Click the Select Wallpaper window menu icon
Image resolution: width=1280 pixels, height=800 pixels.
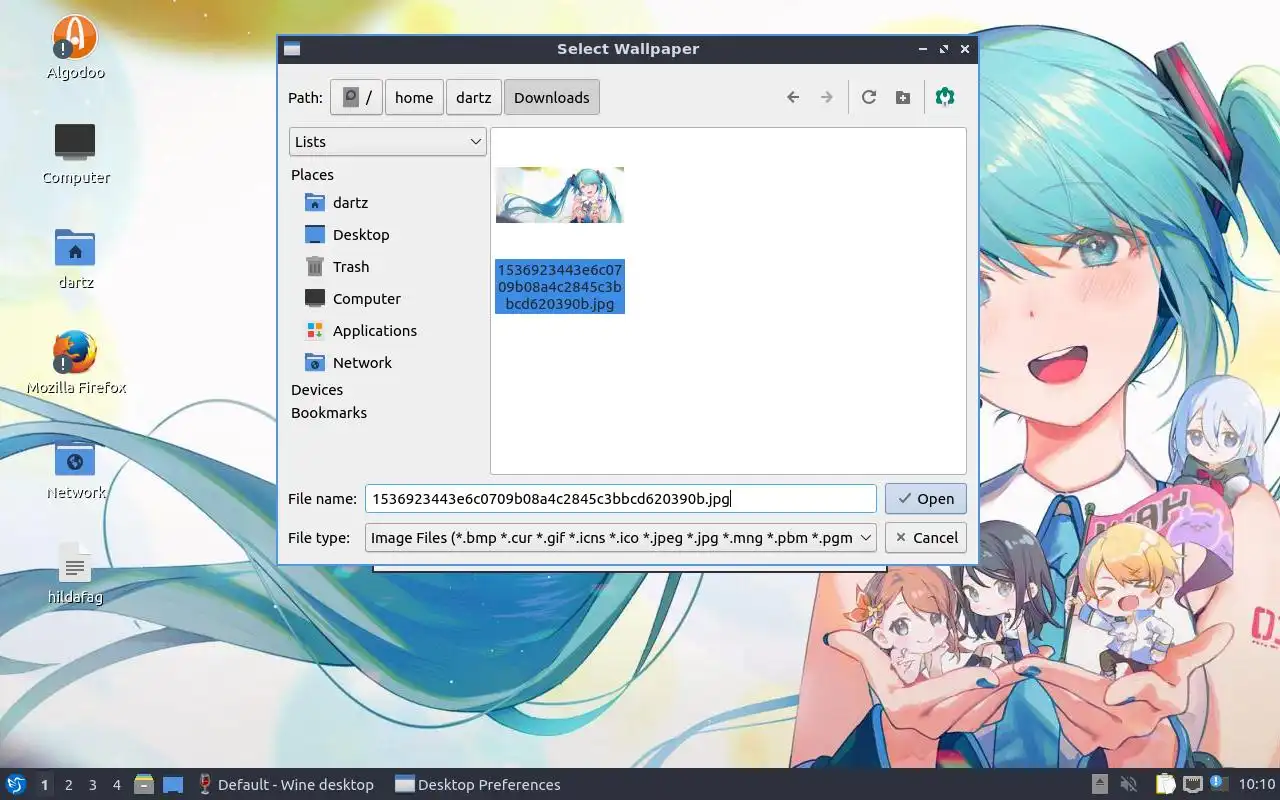[x=292, y=48]
